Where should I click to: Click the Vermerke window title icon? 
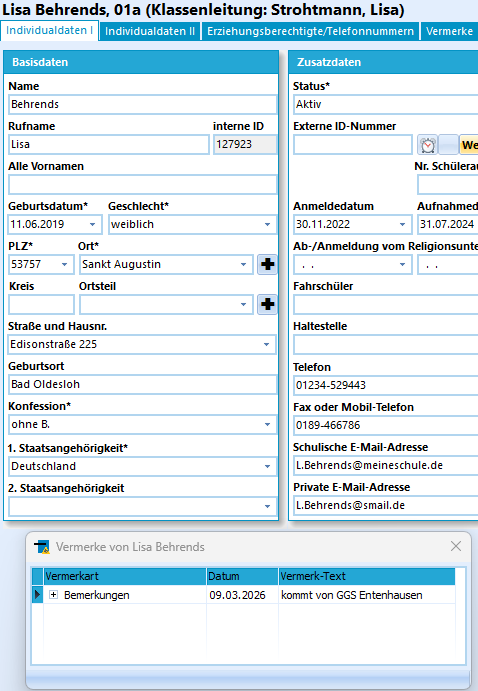pyautogui.click(x=42, y=547)
